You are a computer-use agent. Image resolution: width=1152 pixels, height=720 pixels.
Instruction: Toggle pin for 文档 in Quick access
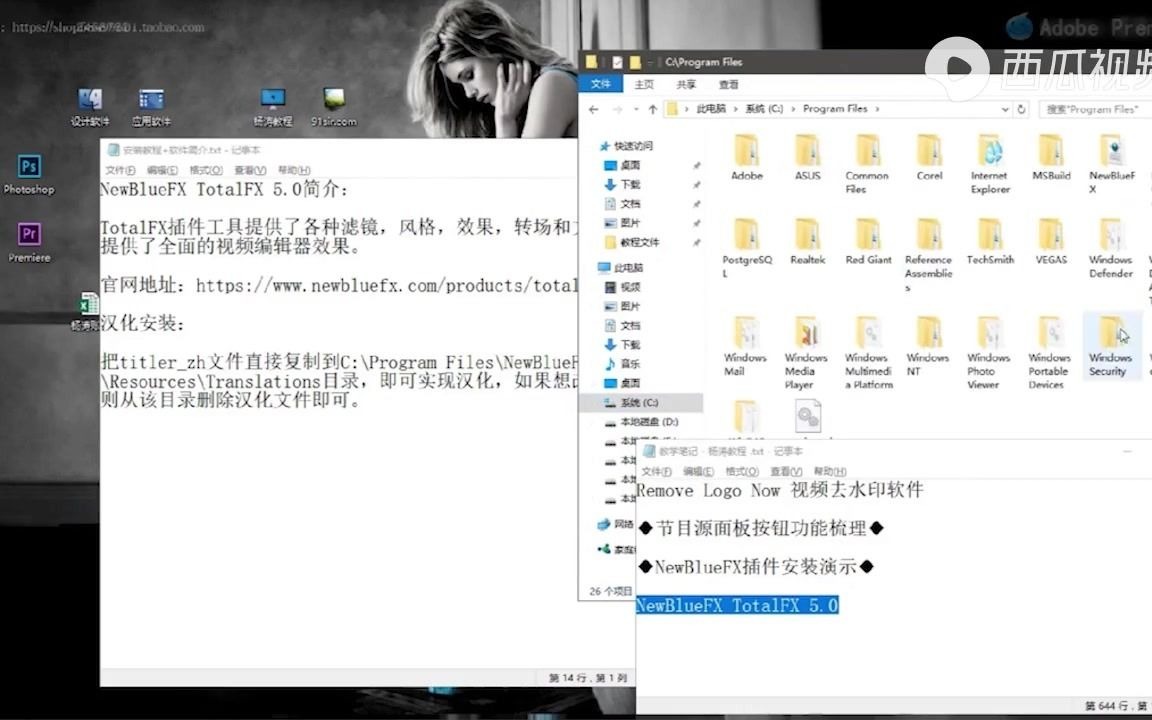coord(696,203)
